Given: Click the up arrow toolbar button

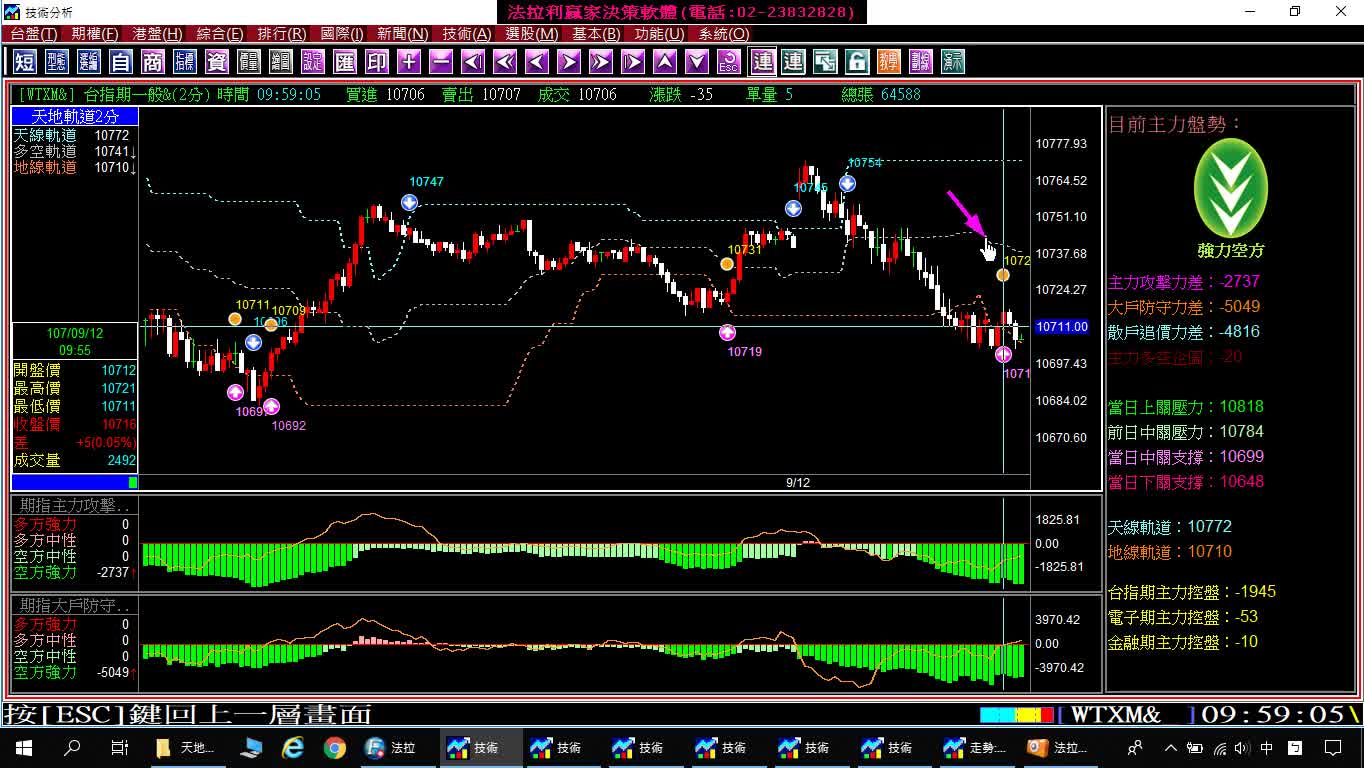Looking at the screenshot, I should tap(665, 62).
